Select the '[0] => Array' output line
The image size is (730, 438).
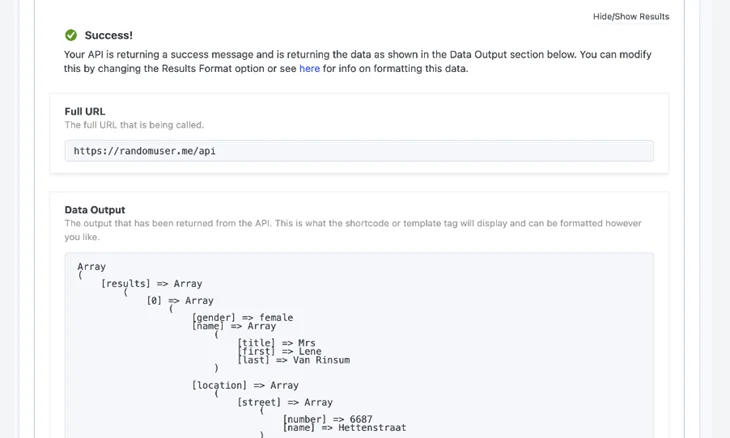[180, 301]
